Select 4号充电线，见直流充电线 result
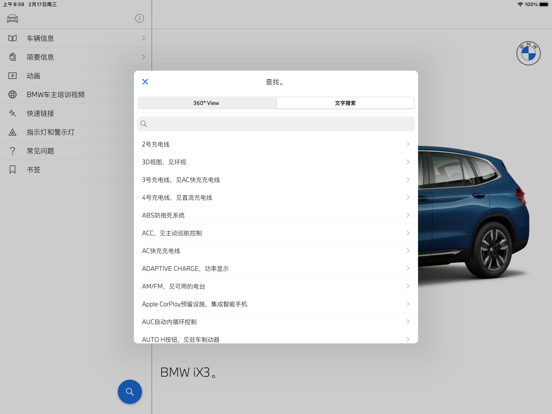This screenshot has width=552, height=414. coord(276,197)
